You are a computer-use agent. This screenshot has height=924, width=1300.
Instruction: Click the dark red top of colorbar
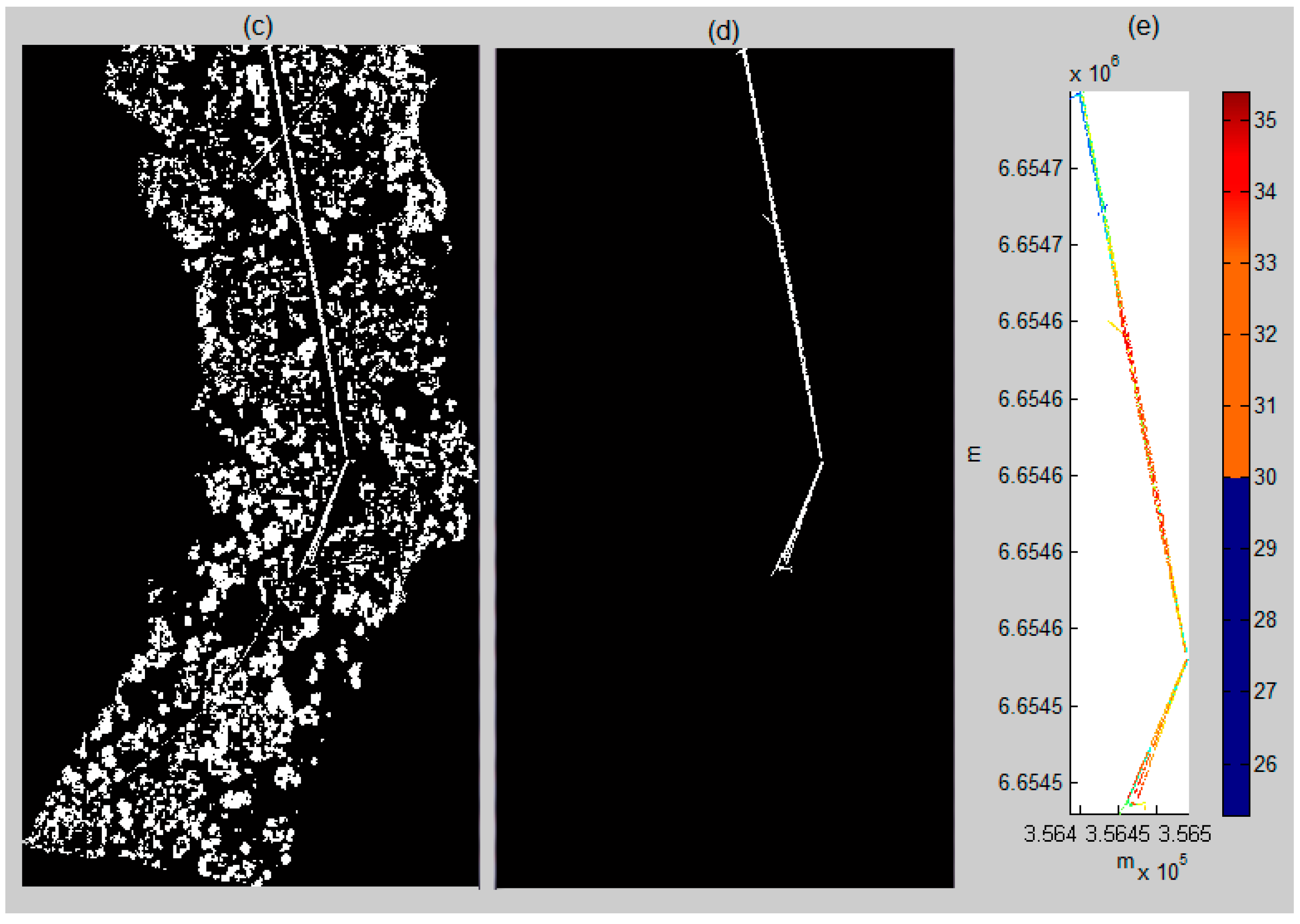click(x=1236, y=100)
